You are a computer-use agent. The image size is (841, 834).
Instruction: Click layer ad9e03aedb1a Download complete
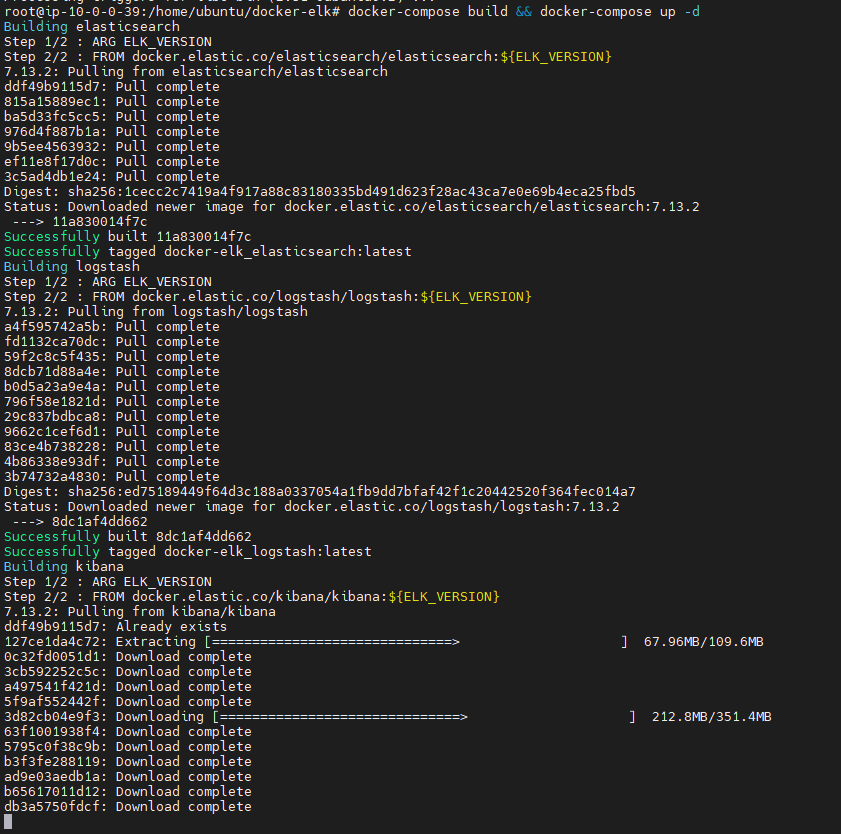point(128,777)
